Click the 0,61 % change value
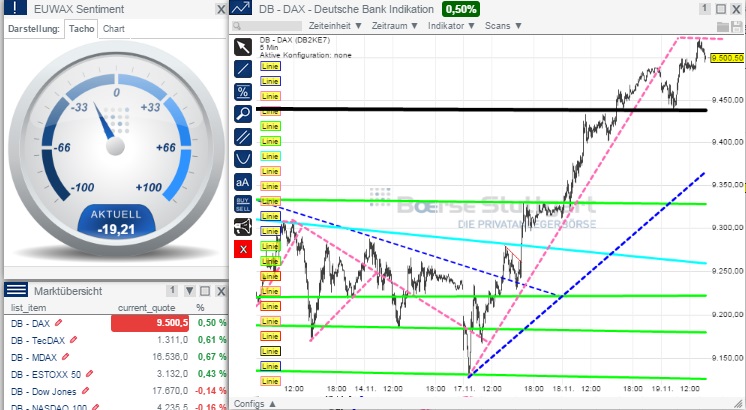Viewport: 746px width, 410px height. click(212, 340)
